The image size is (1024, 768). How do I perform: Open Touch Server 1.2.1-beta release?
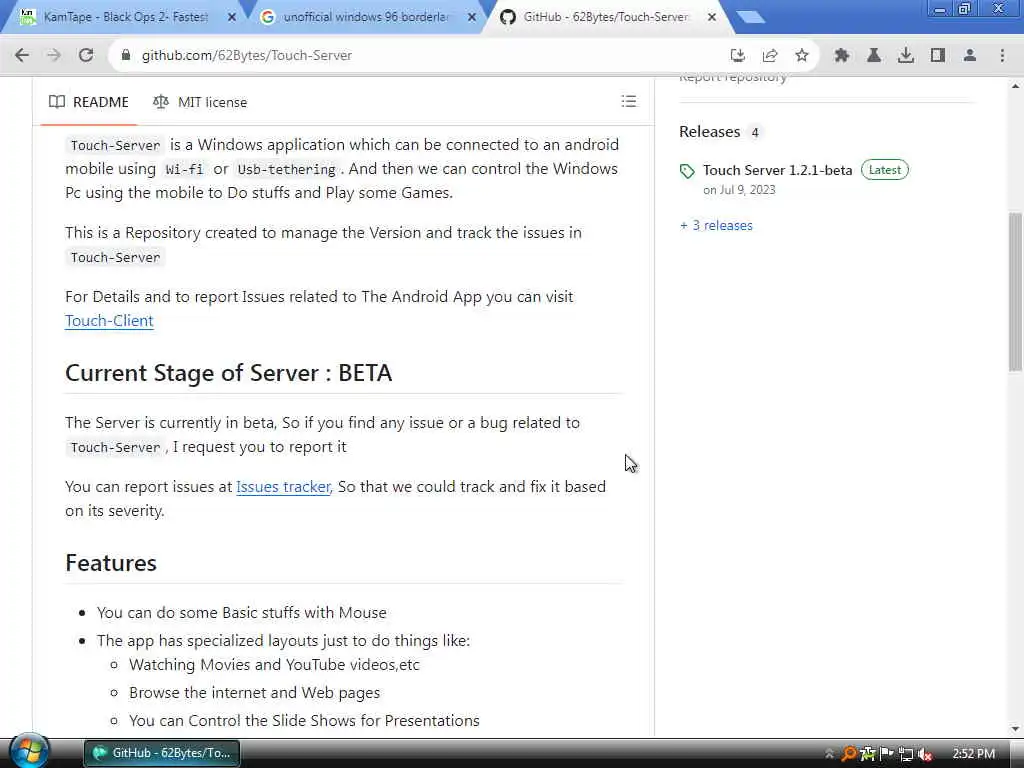tap(777, 170)
